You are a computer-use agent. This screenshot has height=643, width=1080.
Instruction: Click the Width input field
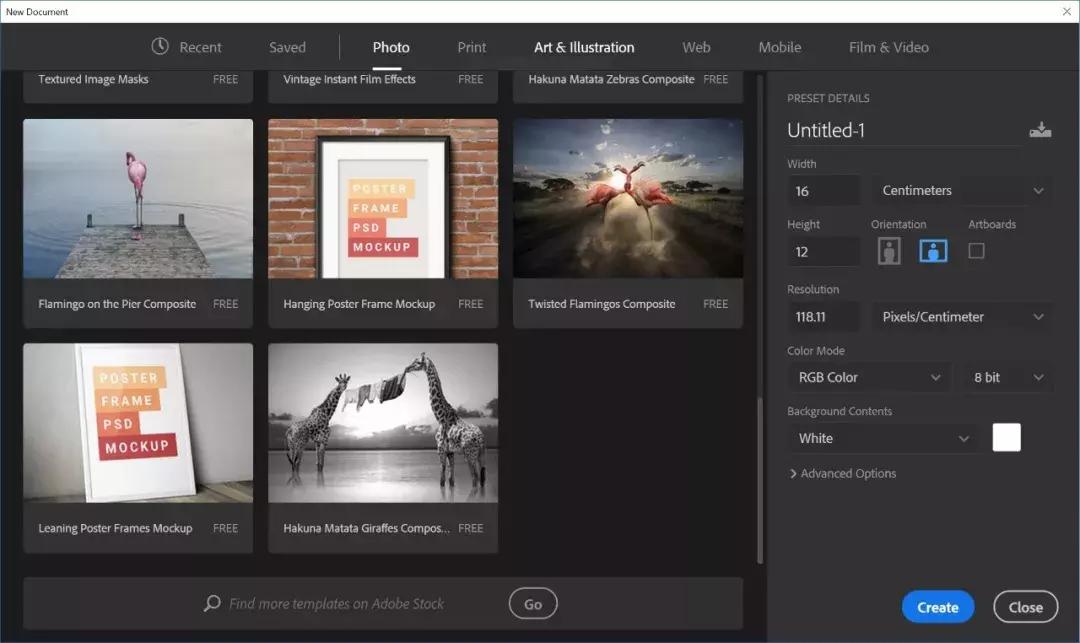[823, 191]
